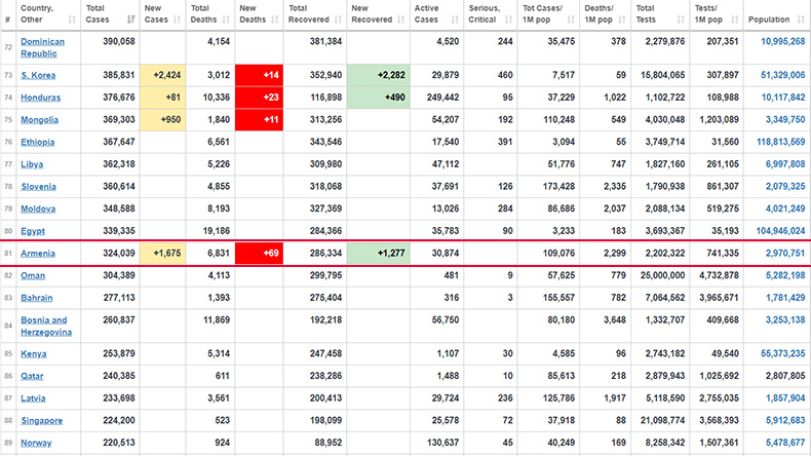
Task: Select Norway active cases 130,637 cell
Action: click(x=437, y=443)
